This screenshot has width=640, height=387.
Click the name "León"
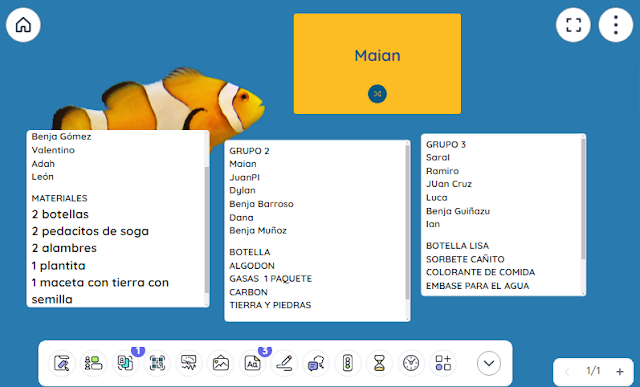43,177
